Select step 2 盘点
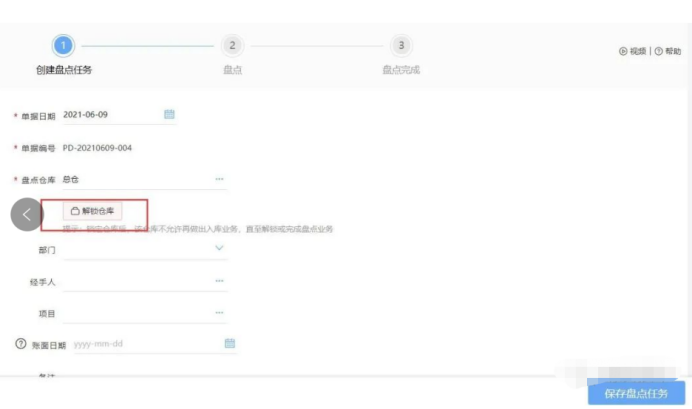 pos(232,45)
